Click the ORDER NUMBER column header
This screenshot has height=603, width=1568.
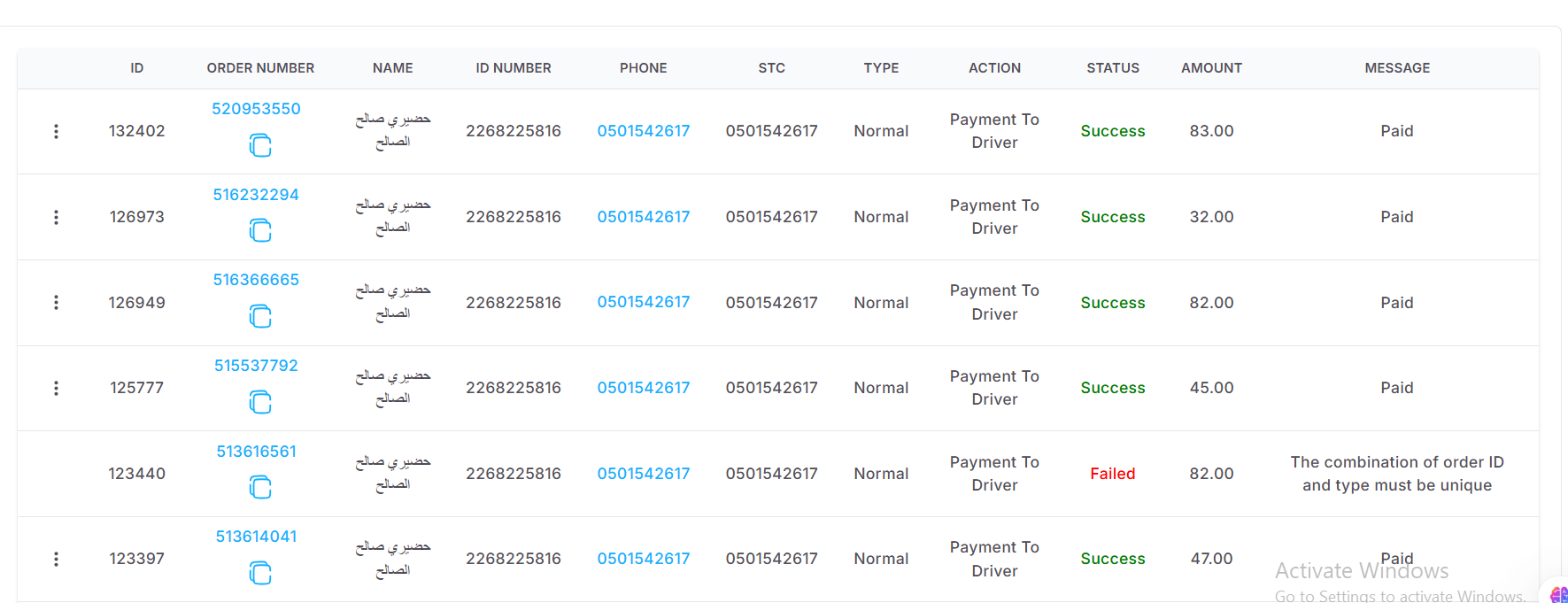coord(260,68)
